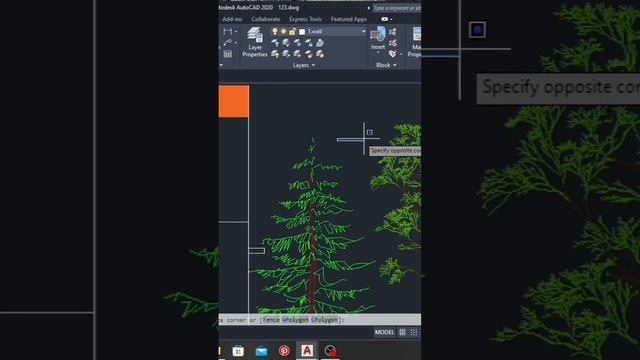Click the Edit Block icon beside Insert
This screenshot has width=640, height=360.
(x=393, y=43)
